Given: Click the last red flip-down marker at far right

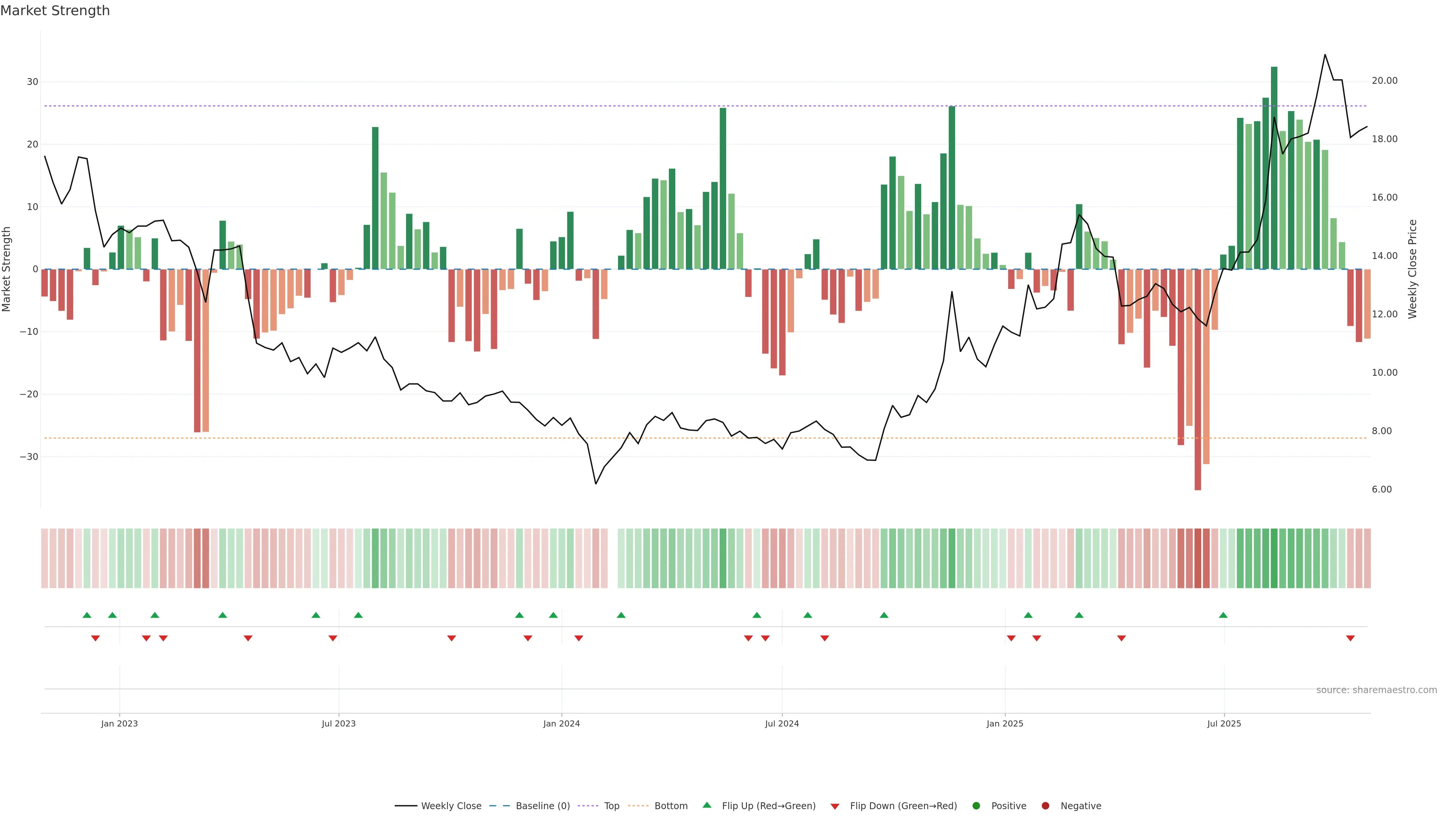Looking at the screenshot, I should (x=1350, y=638).
